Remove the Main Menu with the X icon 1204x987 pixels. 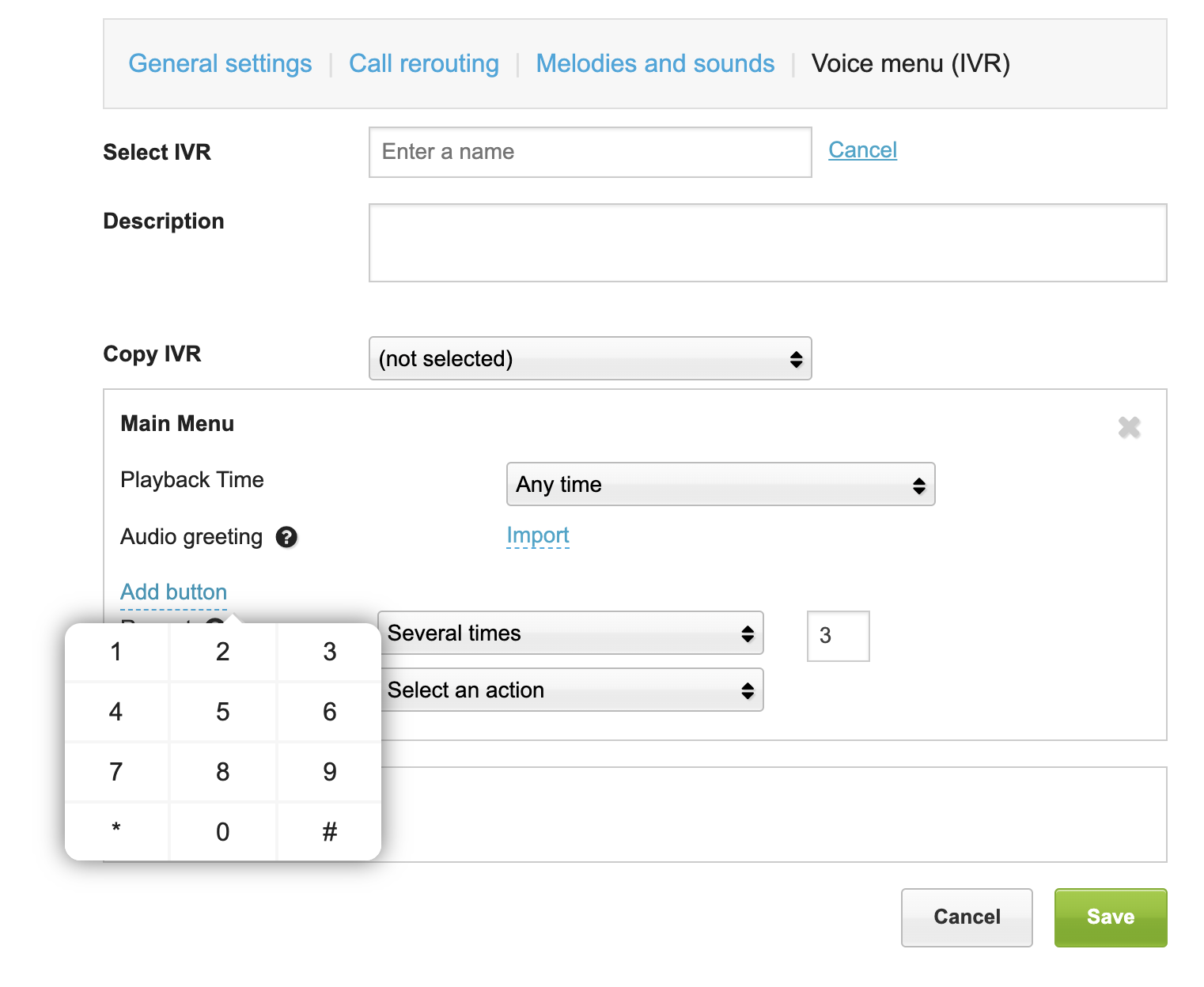tap(1130, 427)
